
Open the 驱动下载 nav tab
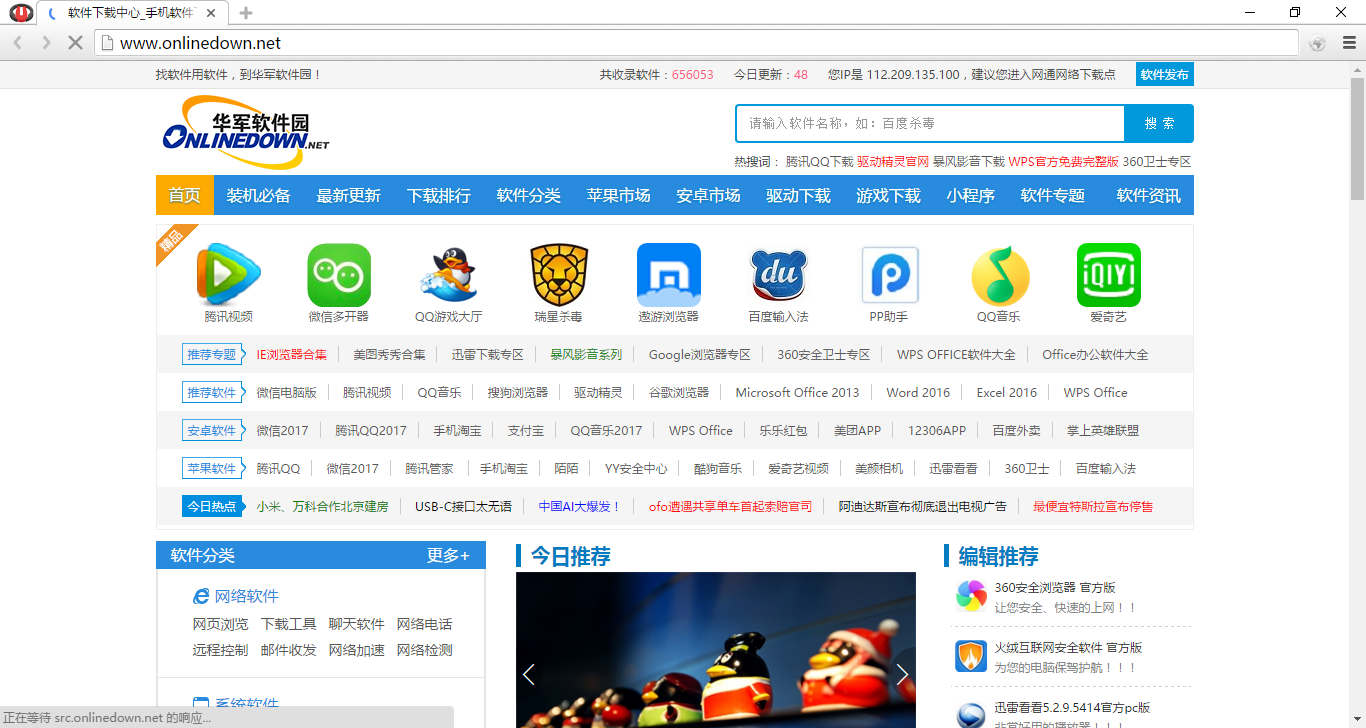[x=799, y=195]
